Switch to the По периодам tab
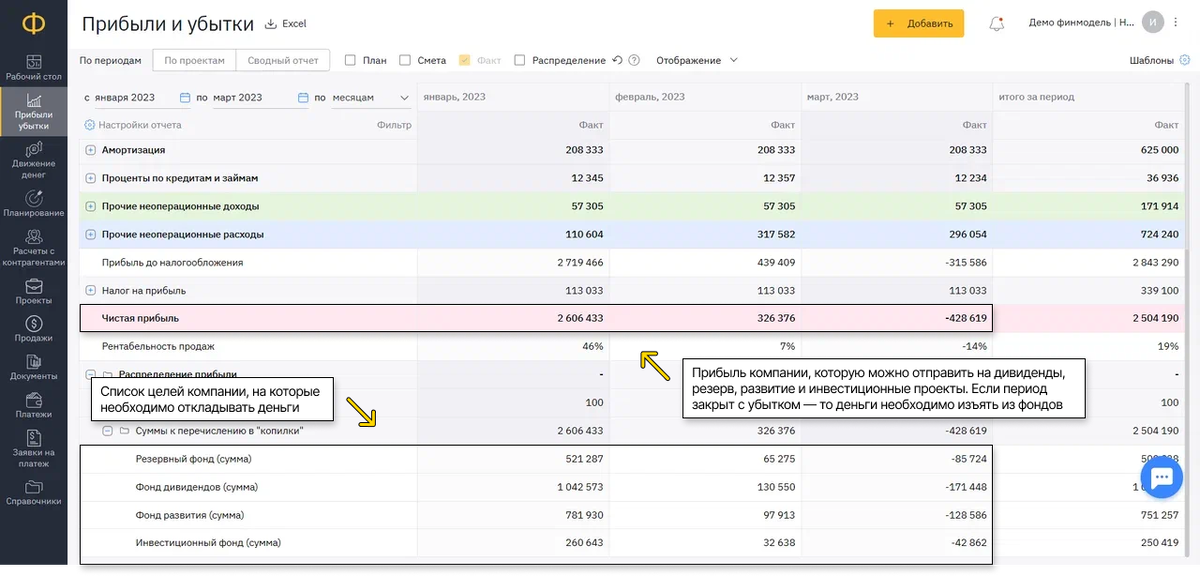The height and width of the screenshot is (576, 1200). tap(110, 60)
